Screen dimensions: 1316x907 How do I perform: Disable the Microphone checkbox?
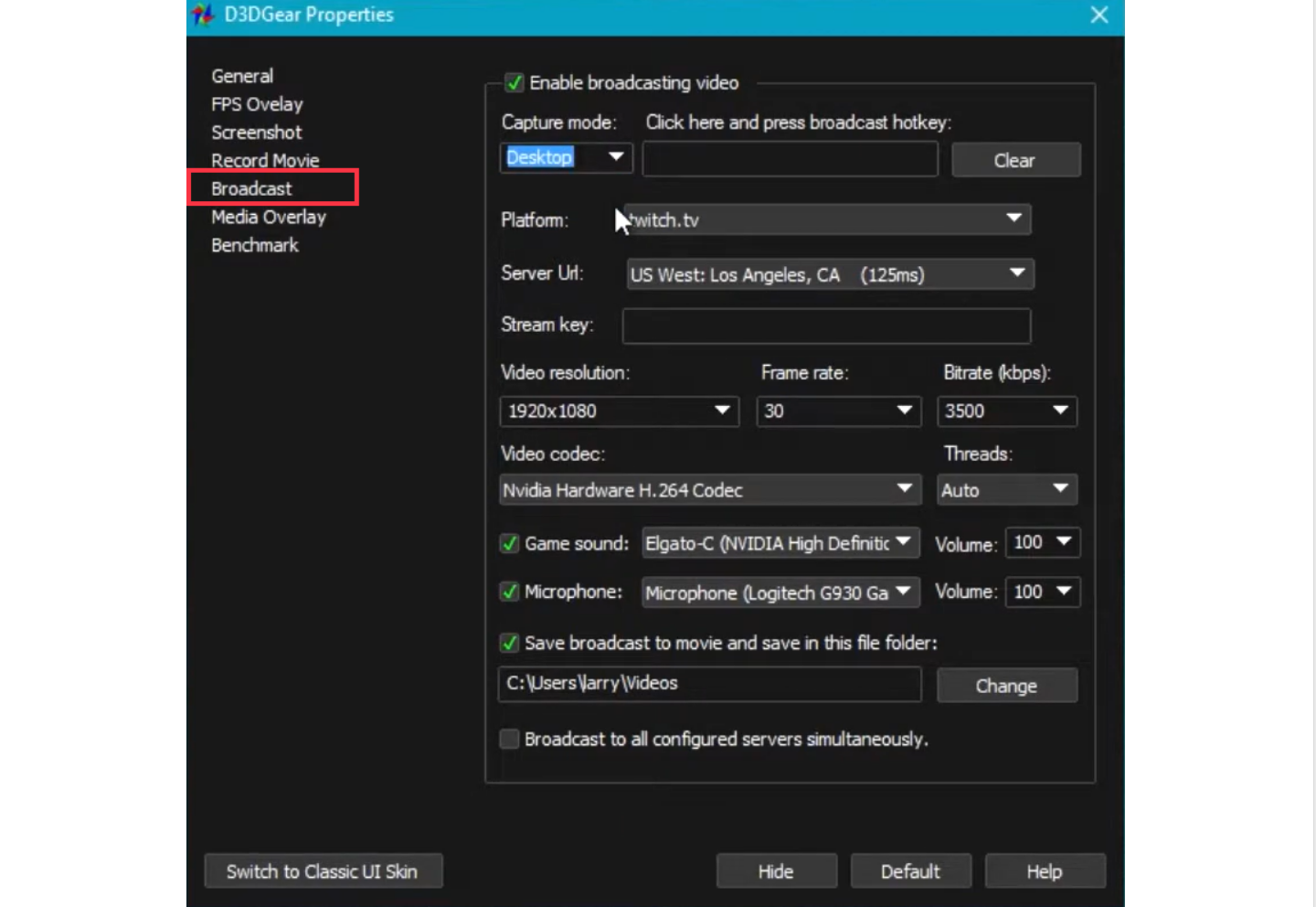pyautogui.click(x=509, y=592)
